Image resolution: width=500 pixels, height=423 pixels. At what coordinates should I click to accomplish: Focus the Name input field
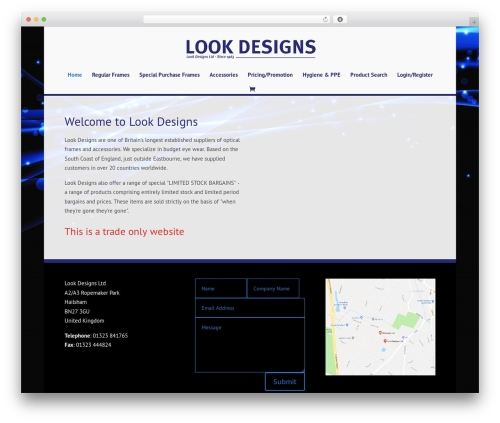coord(221,288)
